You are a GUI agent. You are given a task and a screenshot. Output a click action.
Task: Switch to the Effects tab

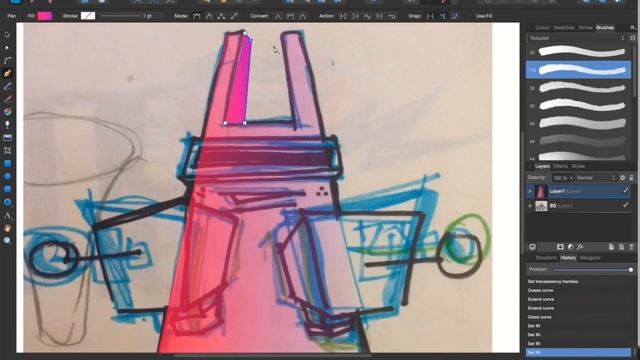coord(560,166)
